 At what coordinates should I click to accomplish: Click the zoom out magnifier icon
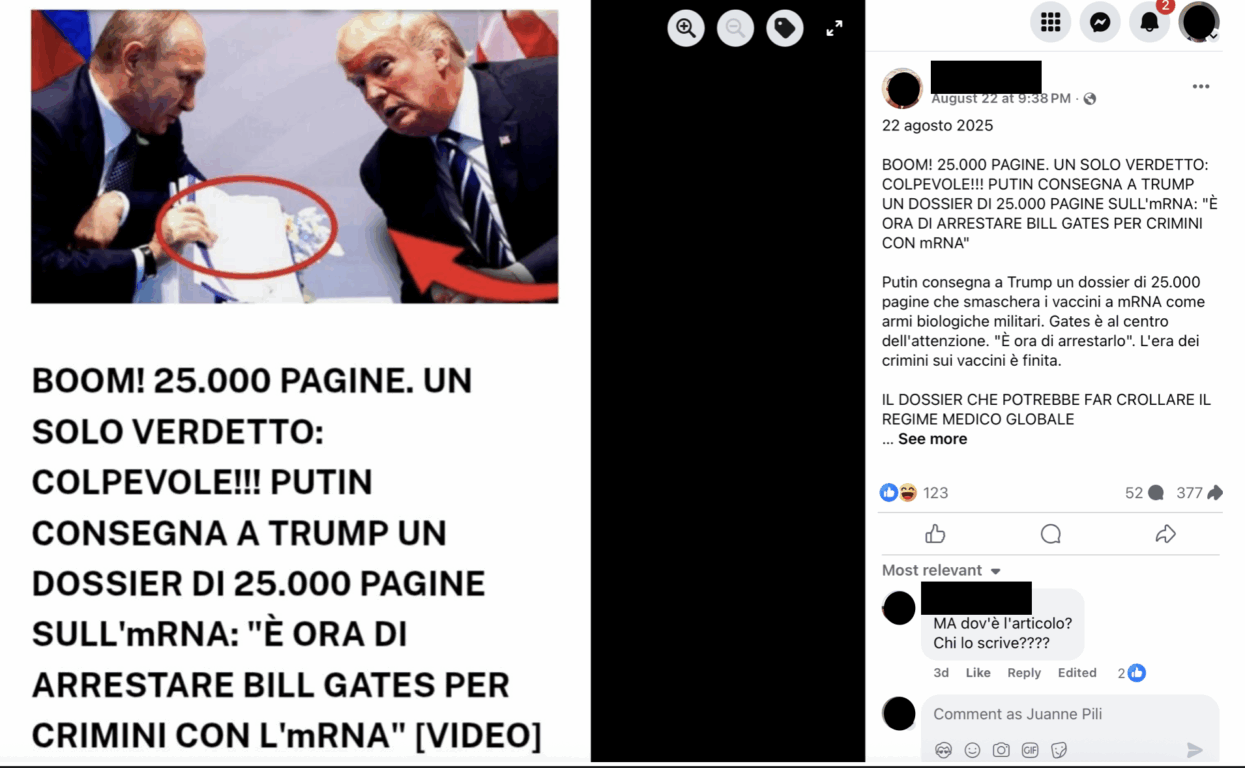[x=735, y=28]
